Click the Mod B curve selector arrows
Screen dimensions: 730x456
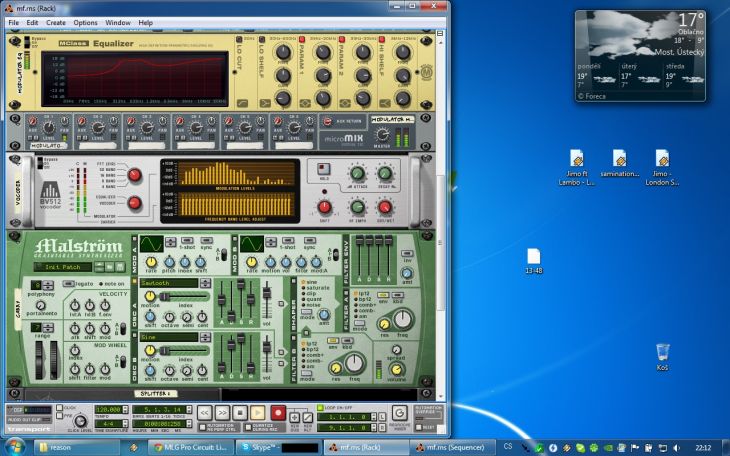click(271, 242)
